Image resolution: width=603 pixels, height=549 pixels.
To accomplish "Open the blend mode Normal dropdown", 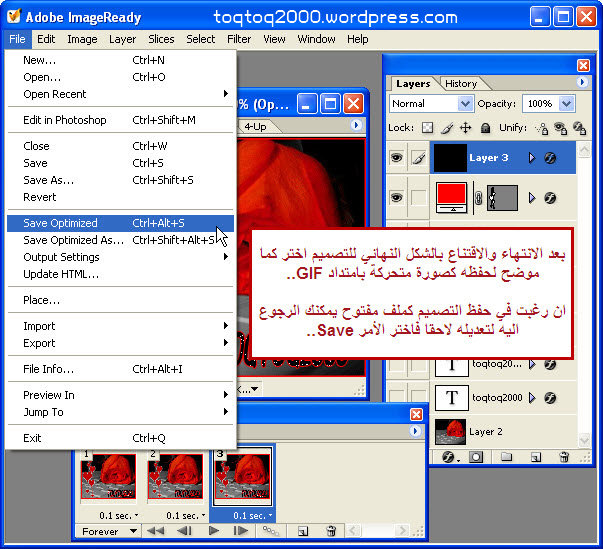I will 465,103.
